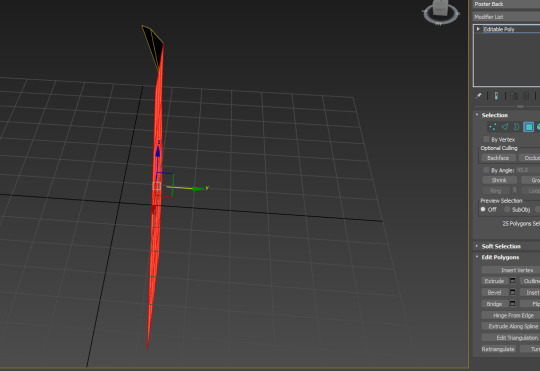Toggle Occlusion culling button
540x371 pixels.
coord(530,158)
